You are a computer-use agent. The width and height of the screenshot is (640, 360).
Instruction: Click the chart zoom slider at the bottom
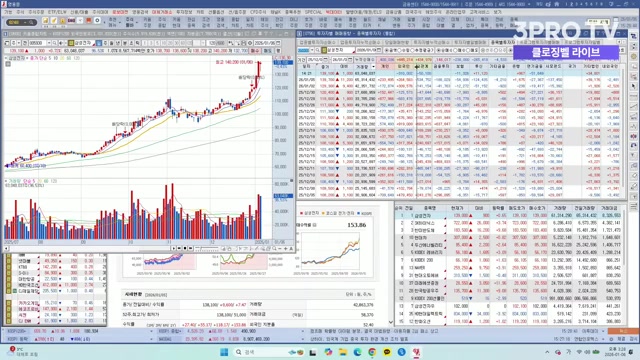coord(207,248)
